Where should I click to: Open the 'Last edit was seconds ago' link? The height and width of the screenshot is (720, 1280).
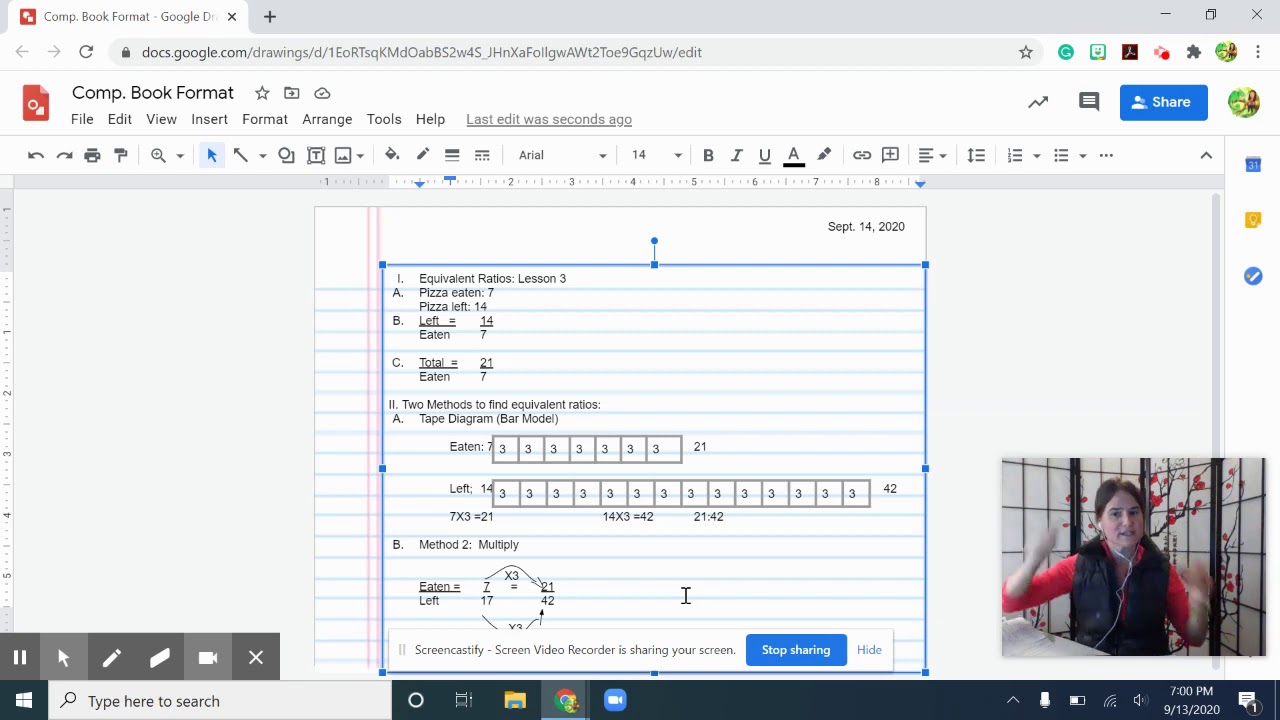549,119
